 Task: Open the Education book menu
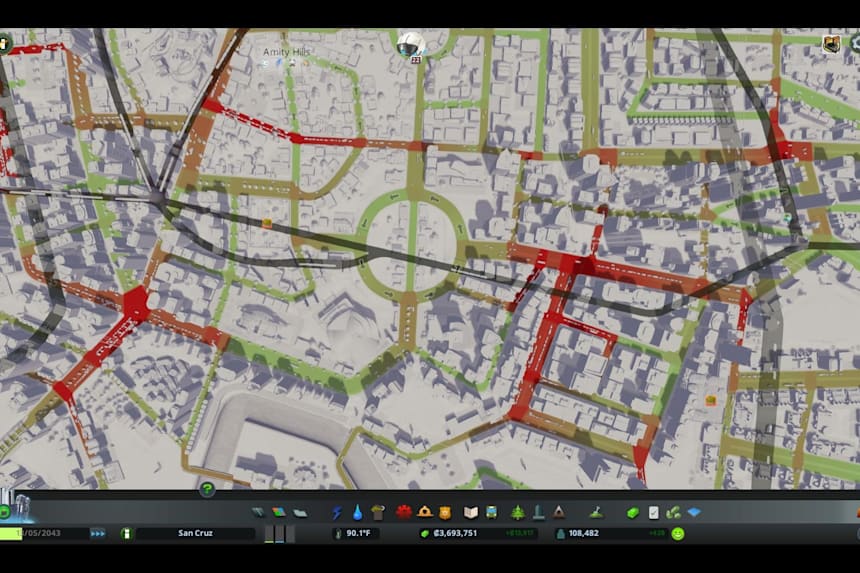click(x=471, y=512)
